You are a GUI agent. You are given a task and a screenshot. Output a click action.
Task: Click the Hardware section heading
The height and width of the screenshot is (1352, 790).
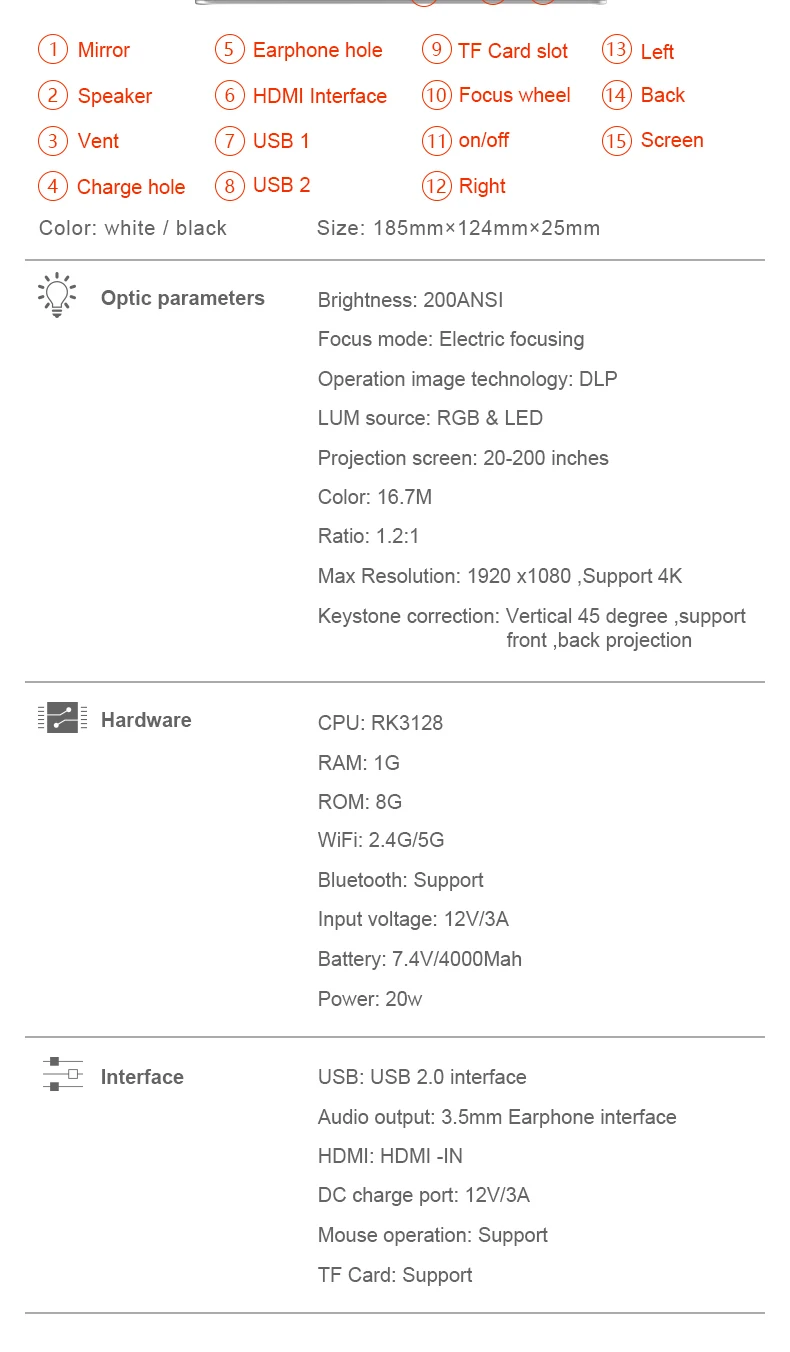[146, 720]
